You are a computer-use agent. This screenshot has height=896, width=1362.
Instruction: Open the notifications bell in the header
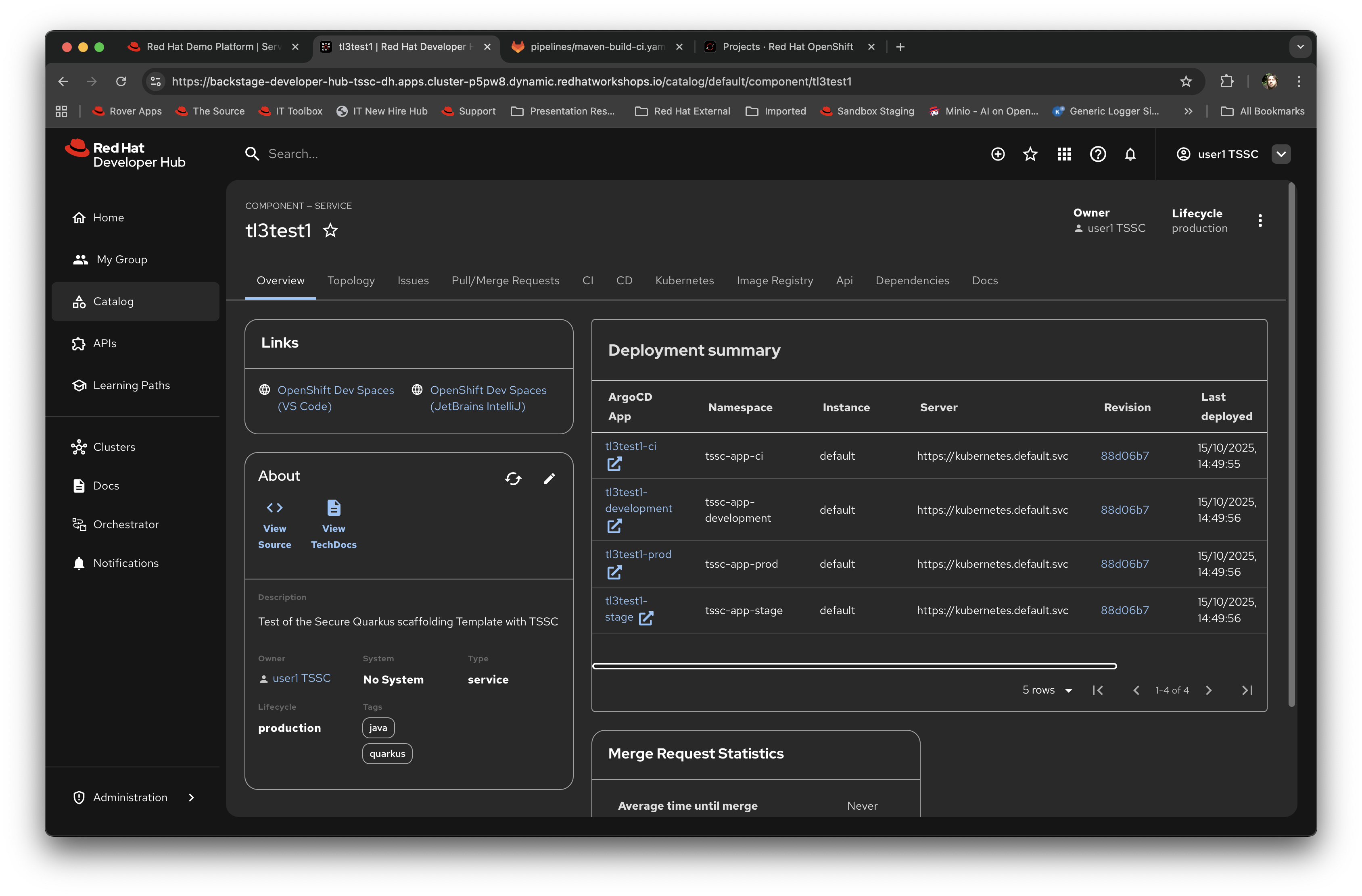[1131, 153]
